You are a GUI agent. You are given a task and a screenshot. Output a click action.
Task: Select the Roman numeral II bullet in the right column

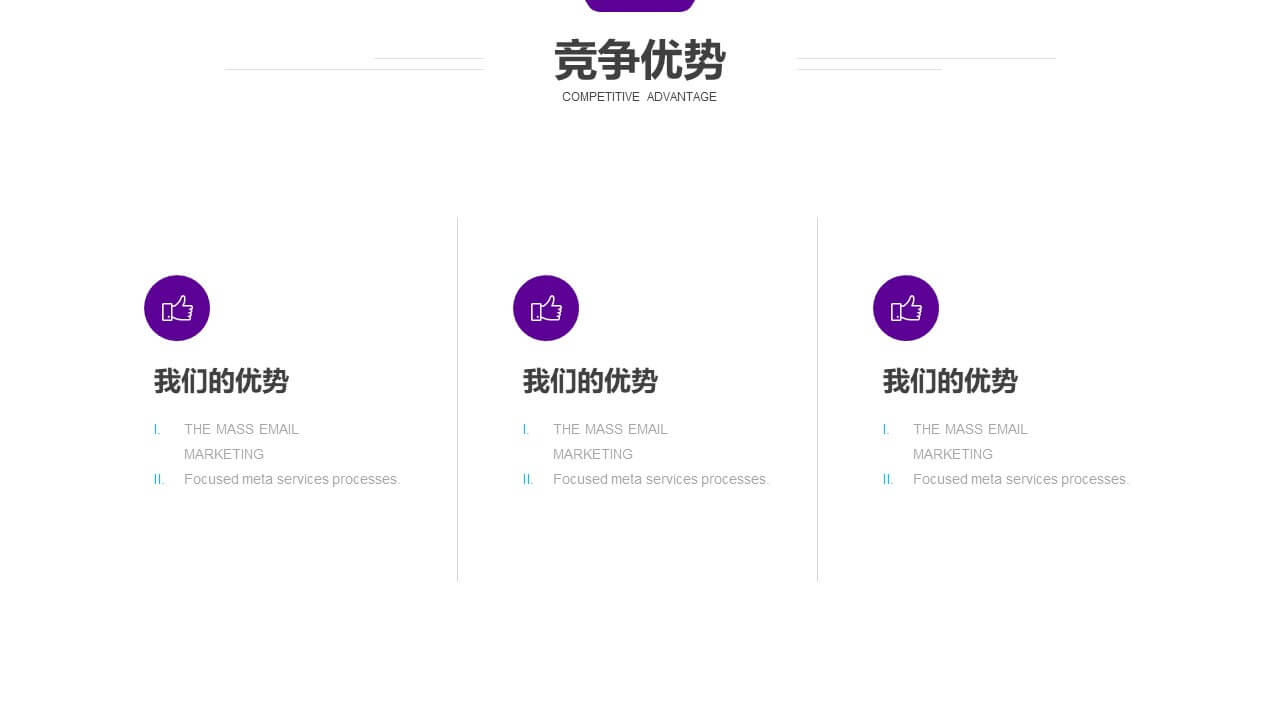[x=886, y=479]
